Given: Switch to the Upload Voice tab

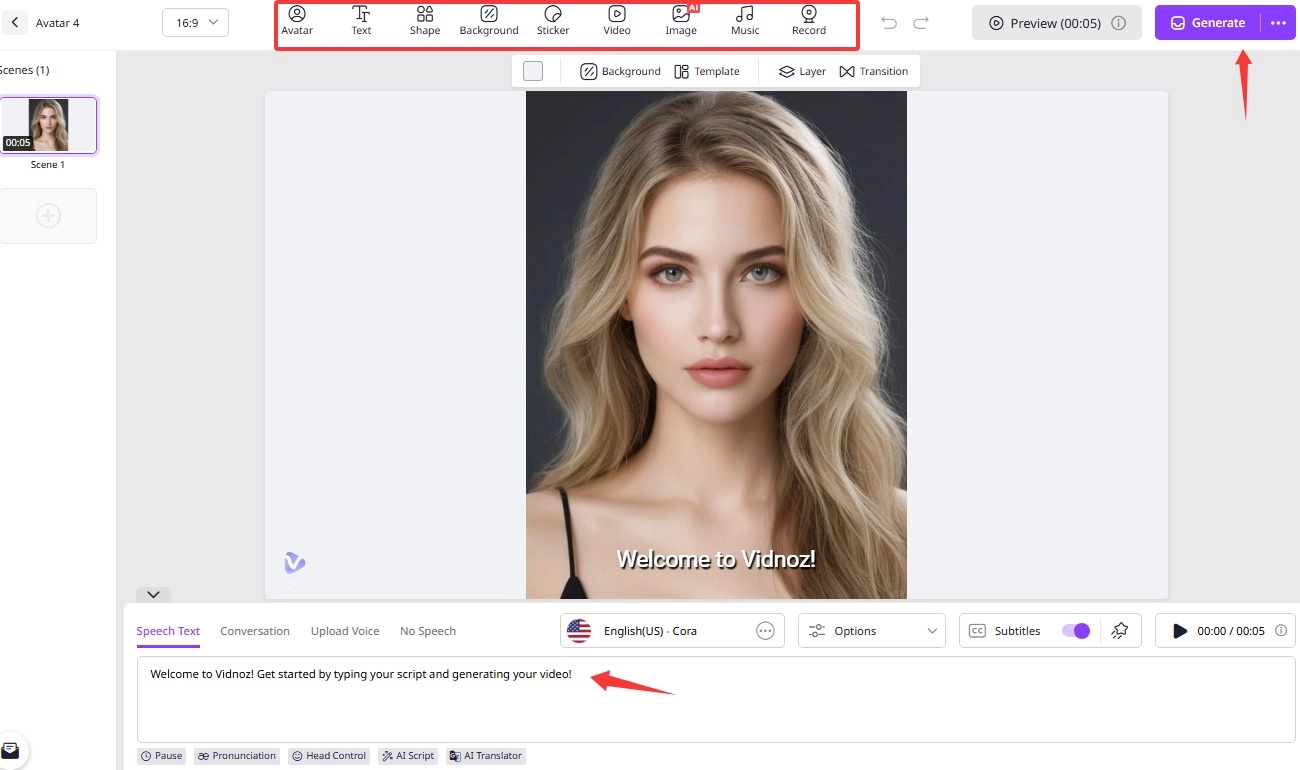Looking at the screenshot, I should [345, 631].
